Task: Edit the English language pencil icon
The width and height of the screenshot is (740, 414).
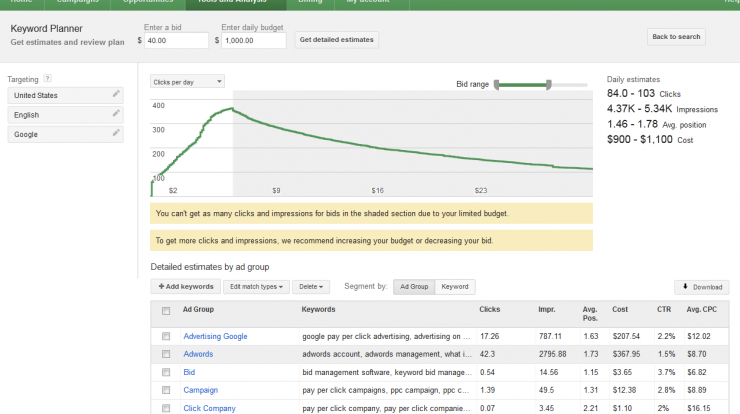Action: 116,113
